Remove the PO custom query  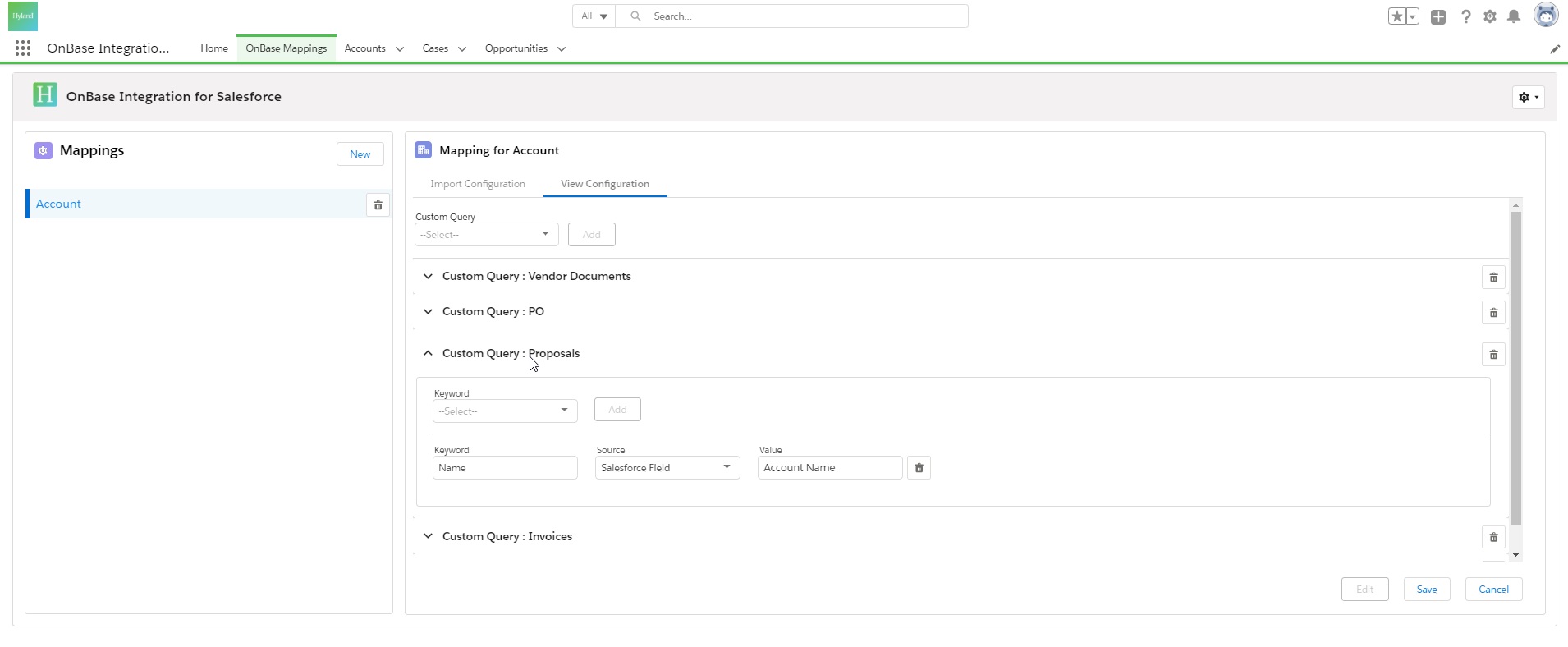coord(1493,313)
